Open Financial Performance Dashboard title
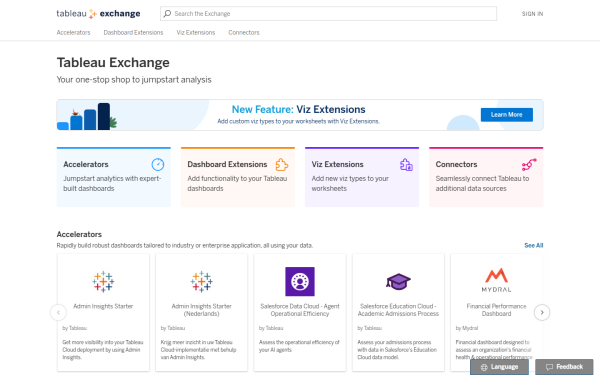The height and width of the screenshot is (375, 600). tap(496, 310)
